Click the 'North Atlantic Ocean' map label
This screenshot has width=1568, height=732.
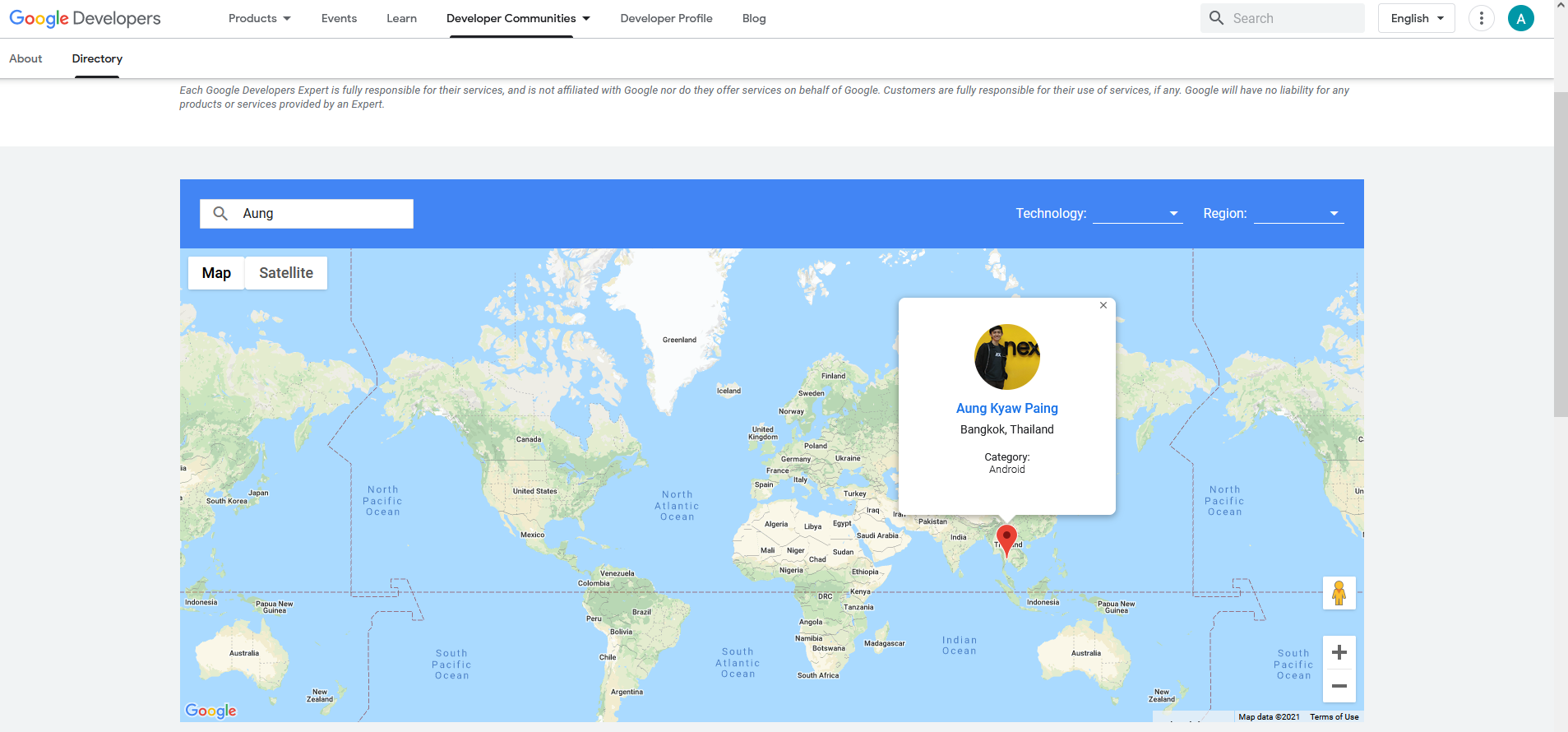click(677, 506)
